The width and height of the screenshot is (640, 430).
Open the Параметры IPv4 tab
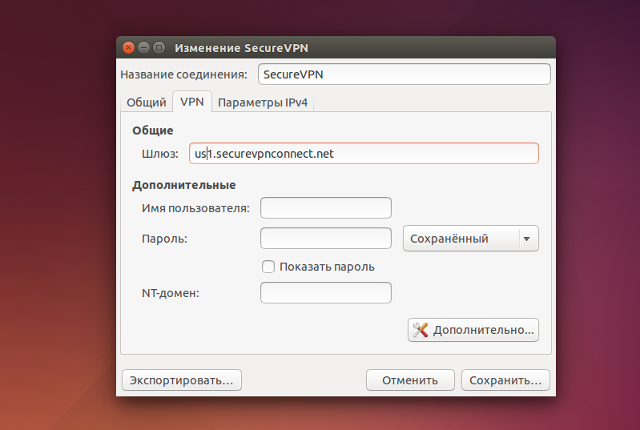[262, 102]
